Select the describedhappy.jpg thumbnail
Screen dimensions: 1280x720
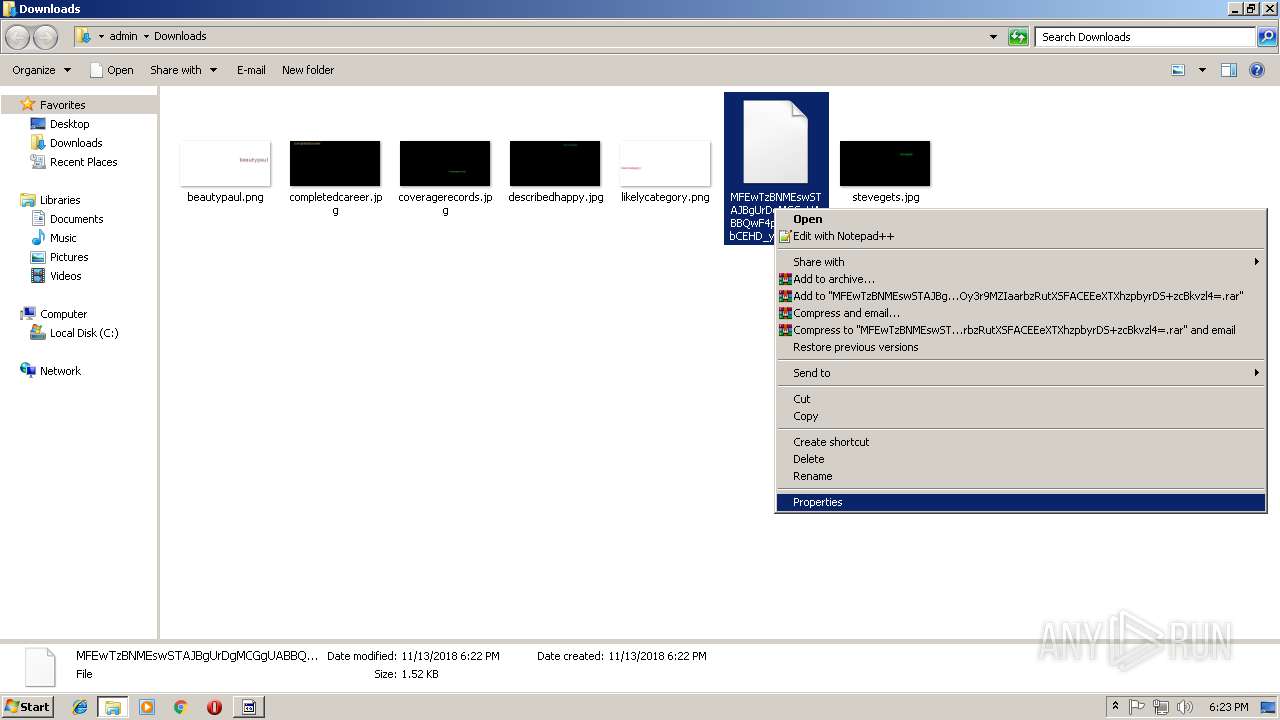coord(555,163)
